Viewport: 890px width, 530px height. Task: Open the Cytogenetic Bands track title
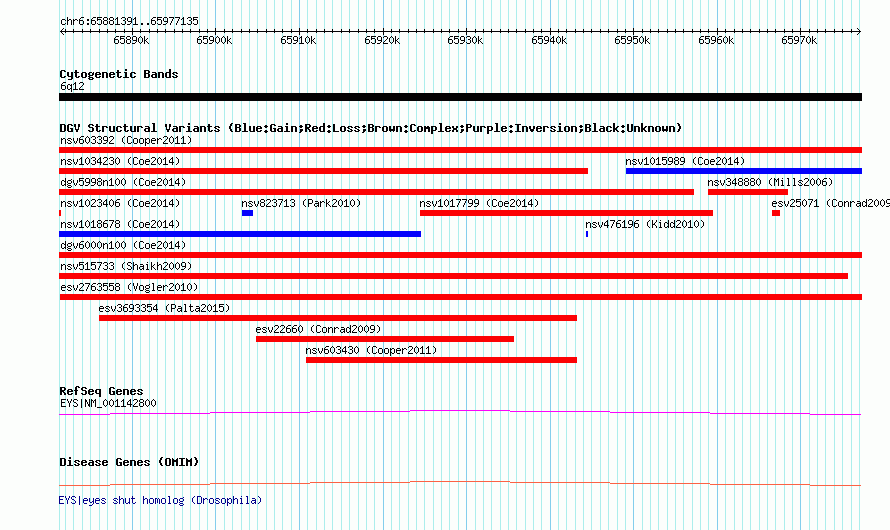tap(119, 74)
